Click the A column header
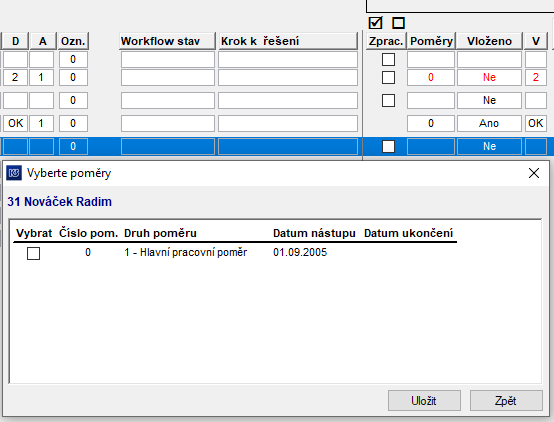 [x=43, y=41]
